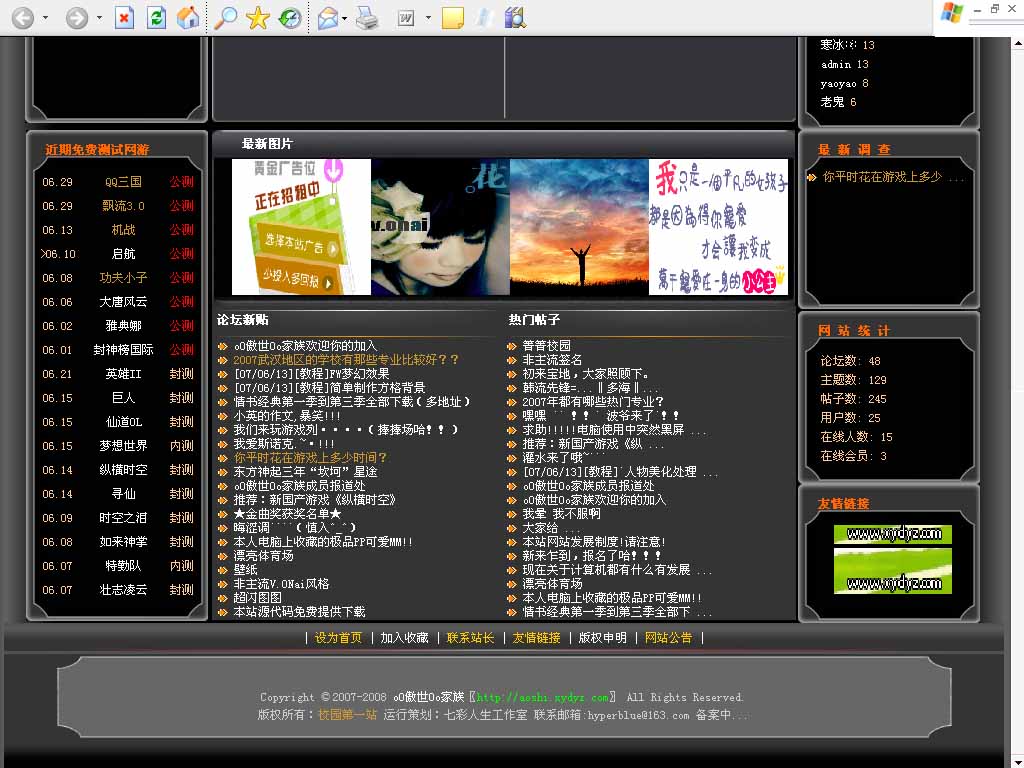Open the 封神榜国际 game entry
The image size is (1024, 768).
123,349
